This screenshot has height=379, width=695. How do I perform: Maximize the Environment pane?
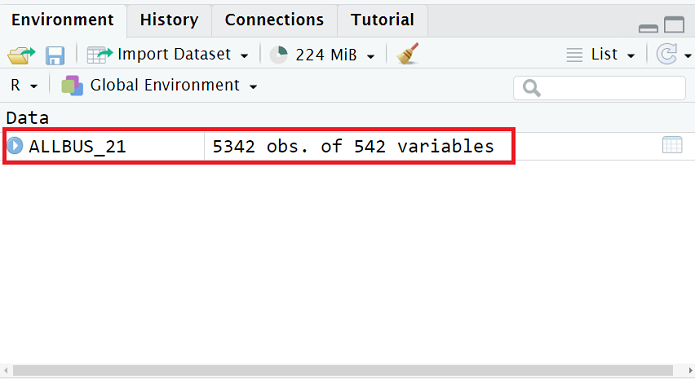click(674, 24)
